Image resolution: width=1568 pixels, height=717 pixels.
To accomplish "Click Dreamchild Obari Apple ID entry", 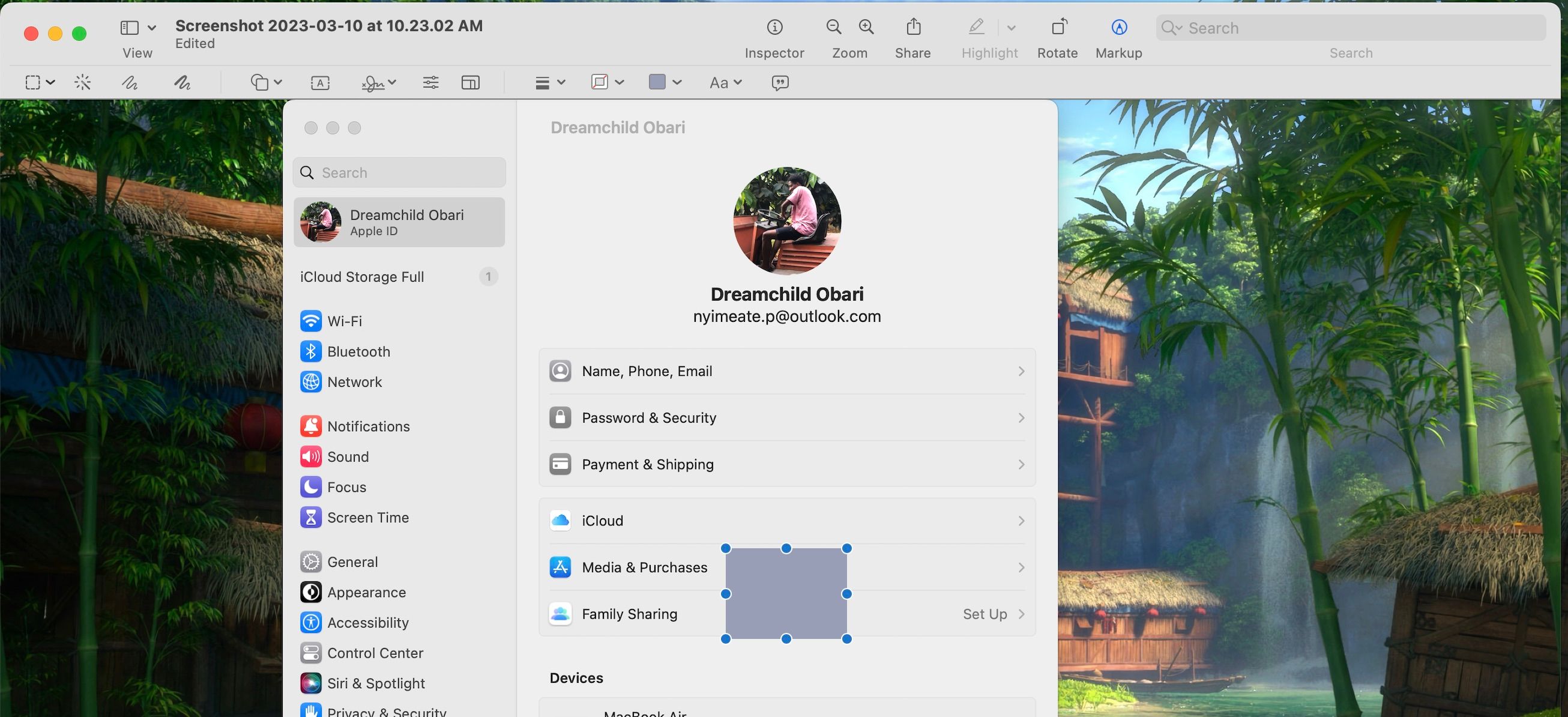I will pos(399,221).
